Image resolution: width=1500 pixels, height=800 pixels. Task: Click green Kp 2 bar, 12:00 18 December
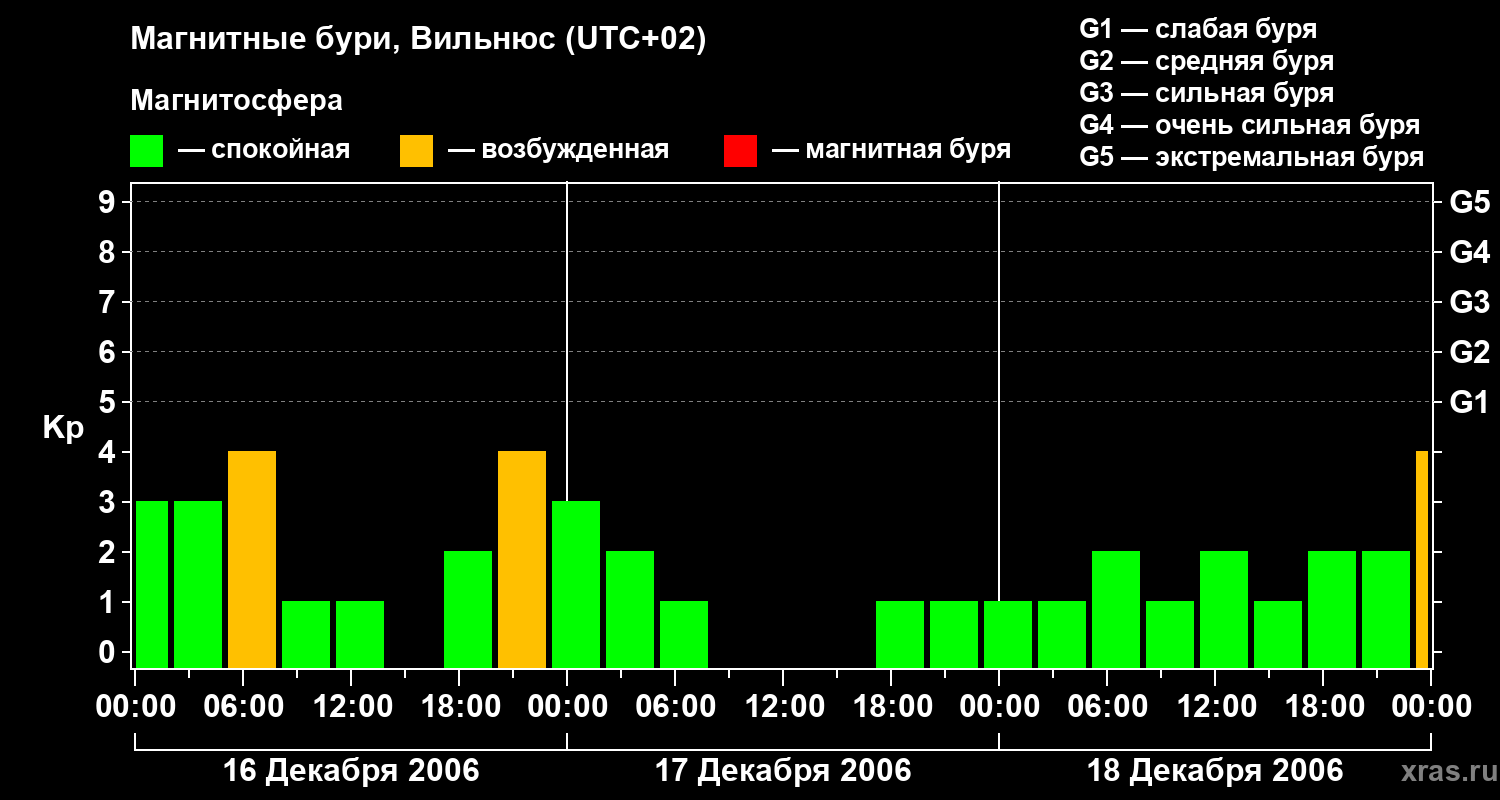(1224, 610)
